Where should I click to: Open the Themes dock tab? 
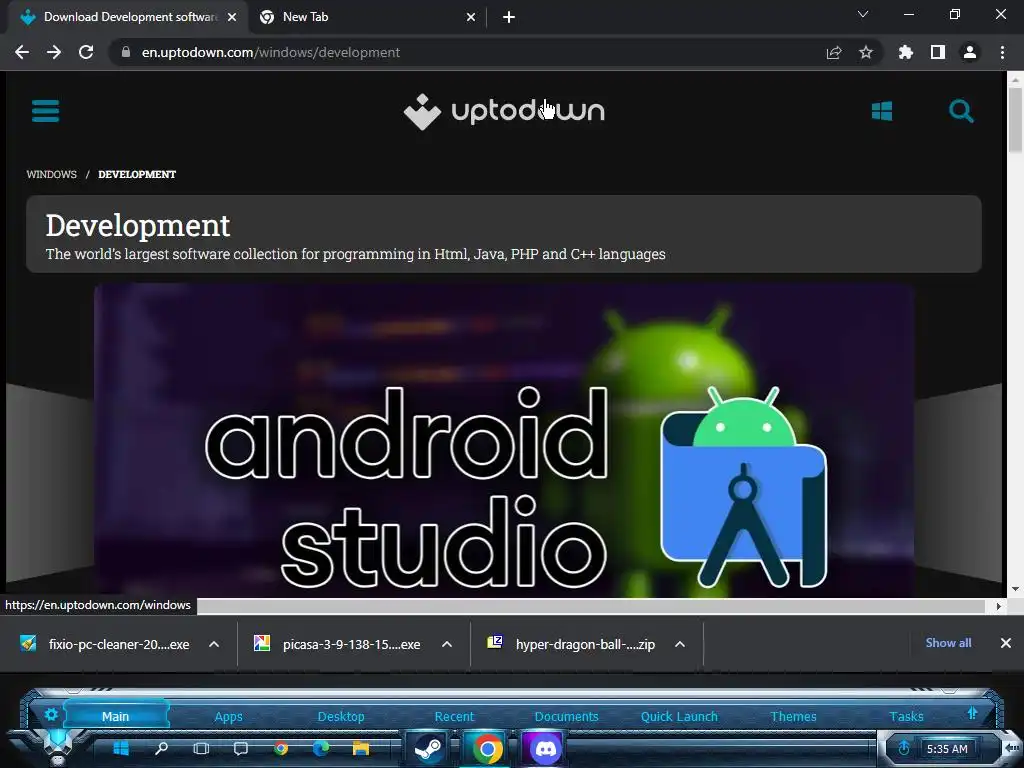pos(793,716)
